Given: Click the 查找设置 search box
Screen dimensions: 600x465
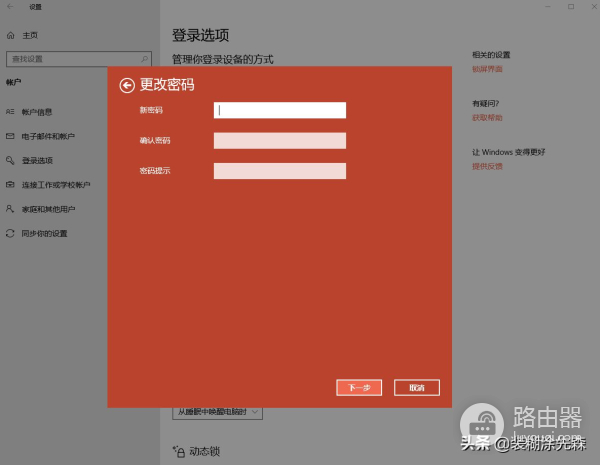Looking at the screenshot, I should point(79,59).
